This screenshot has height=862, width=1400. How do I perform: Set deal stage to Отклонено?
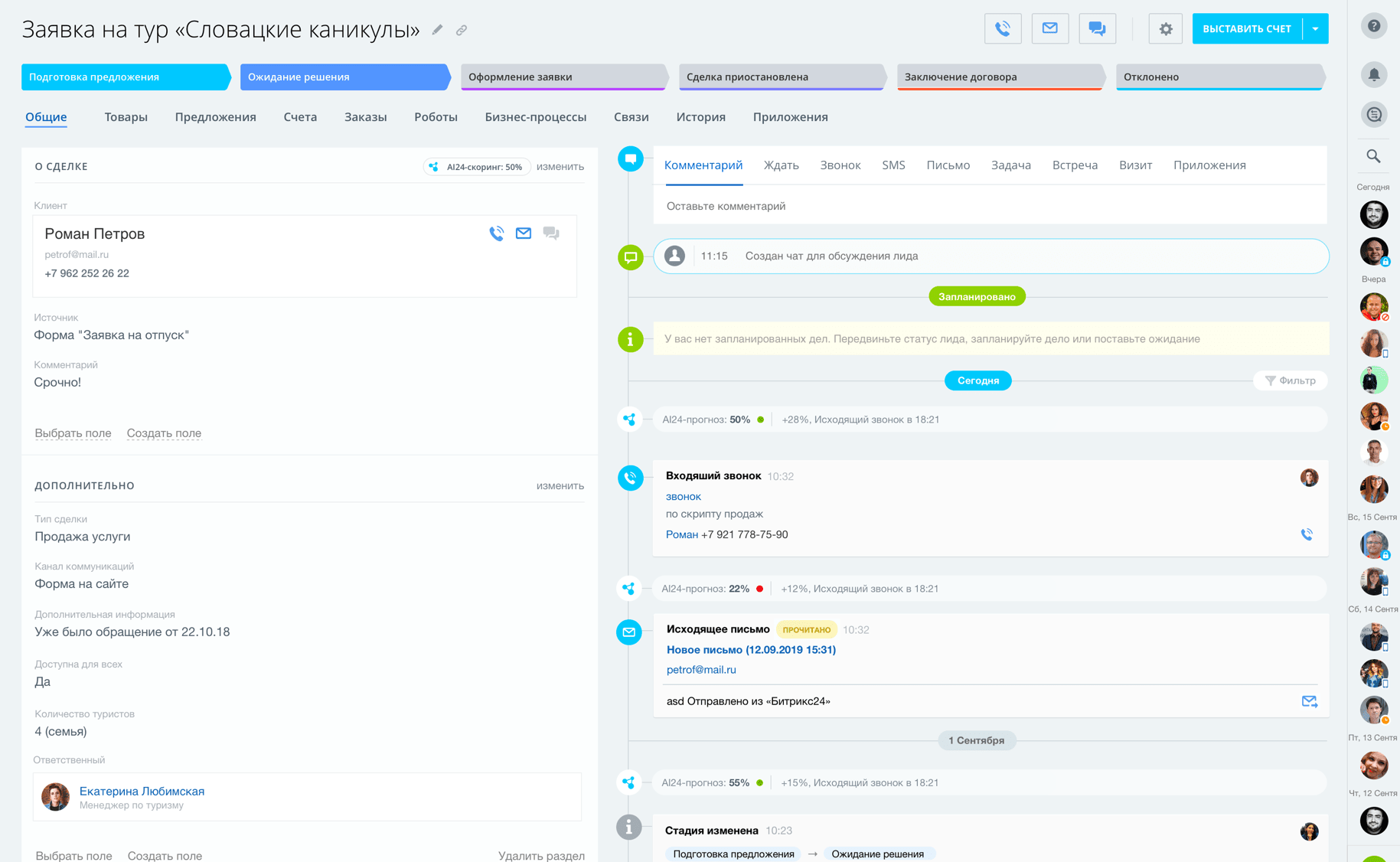(1218, 77)
